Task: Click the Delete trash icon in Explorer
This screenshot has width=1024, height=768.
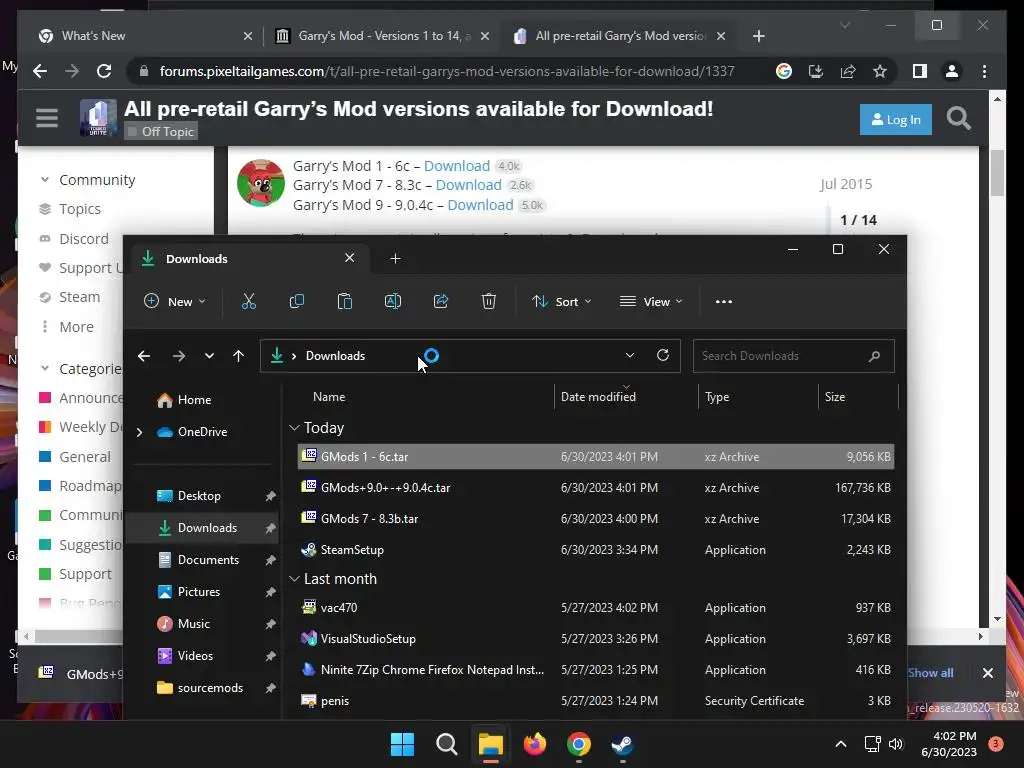Action: coord(488,301)
